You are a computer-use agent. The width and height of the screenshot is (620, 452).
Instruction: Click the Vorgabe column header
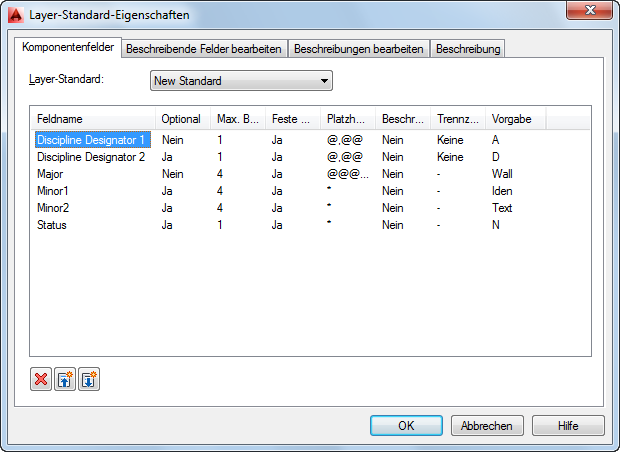(516, 119)
